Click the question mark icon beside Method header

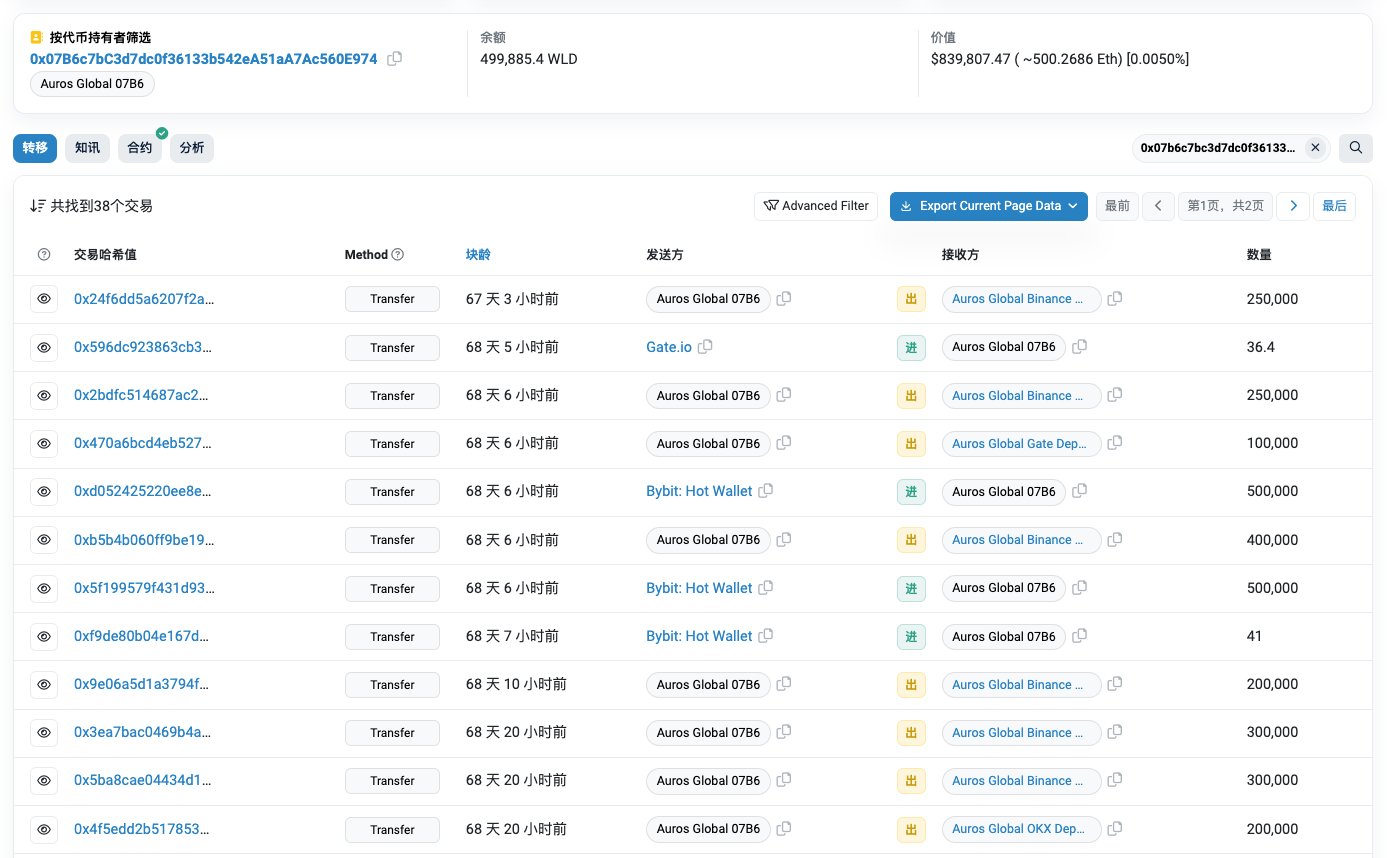[x=398, y=255]
